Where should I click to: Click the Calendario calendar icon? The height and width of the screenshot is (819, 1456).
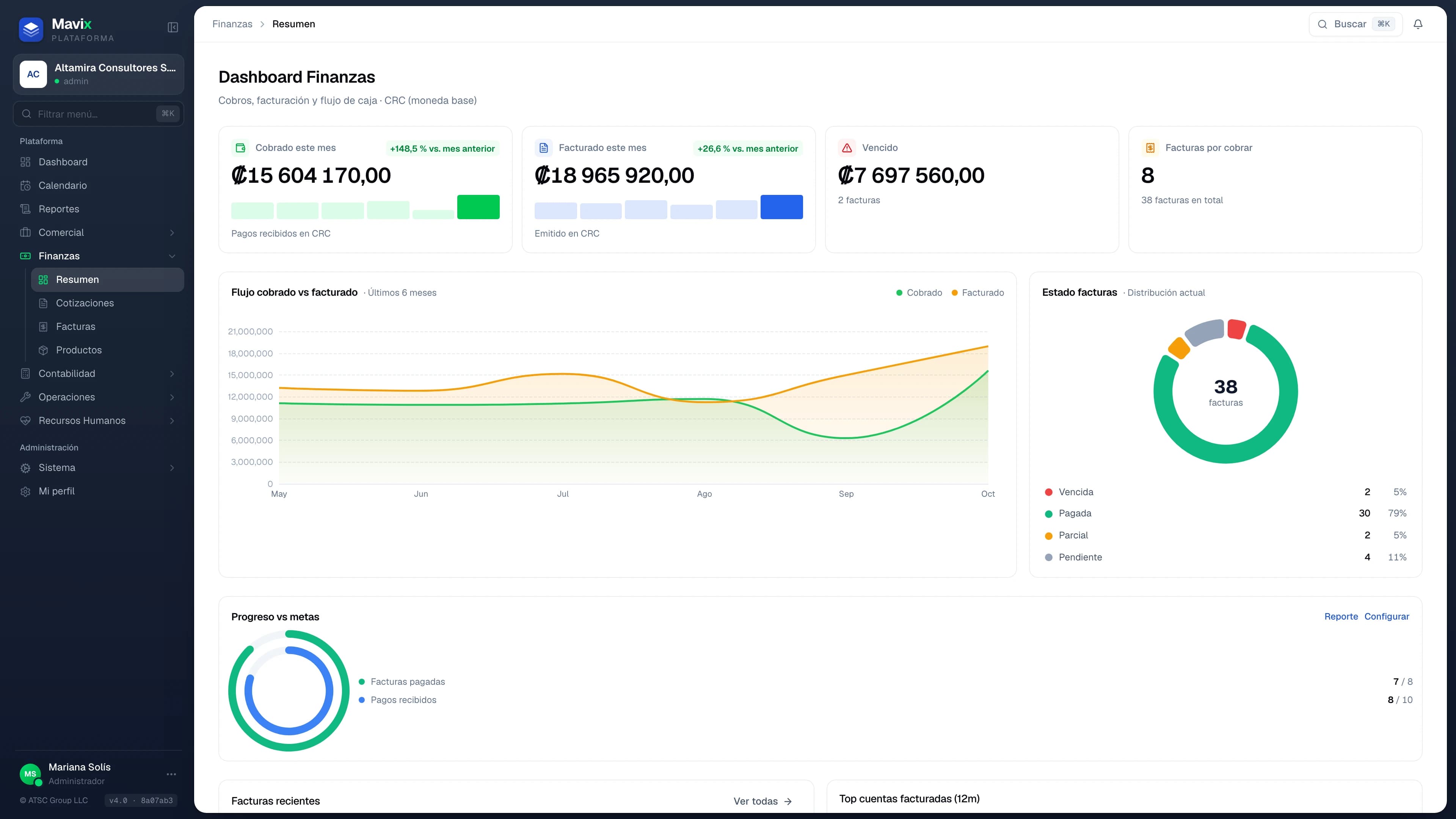click(25, 185)
